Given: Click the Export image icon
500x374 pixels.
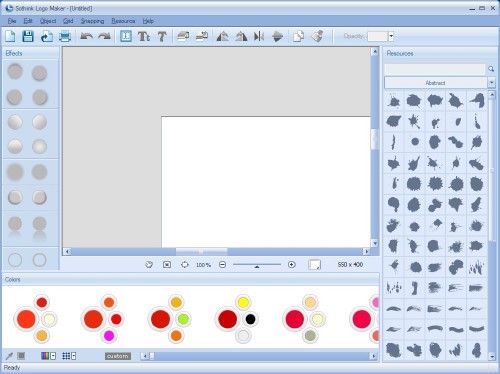Looking at the screenshot, I should [46, 36].
